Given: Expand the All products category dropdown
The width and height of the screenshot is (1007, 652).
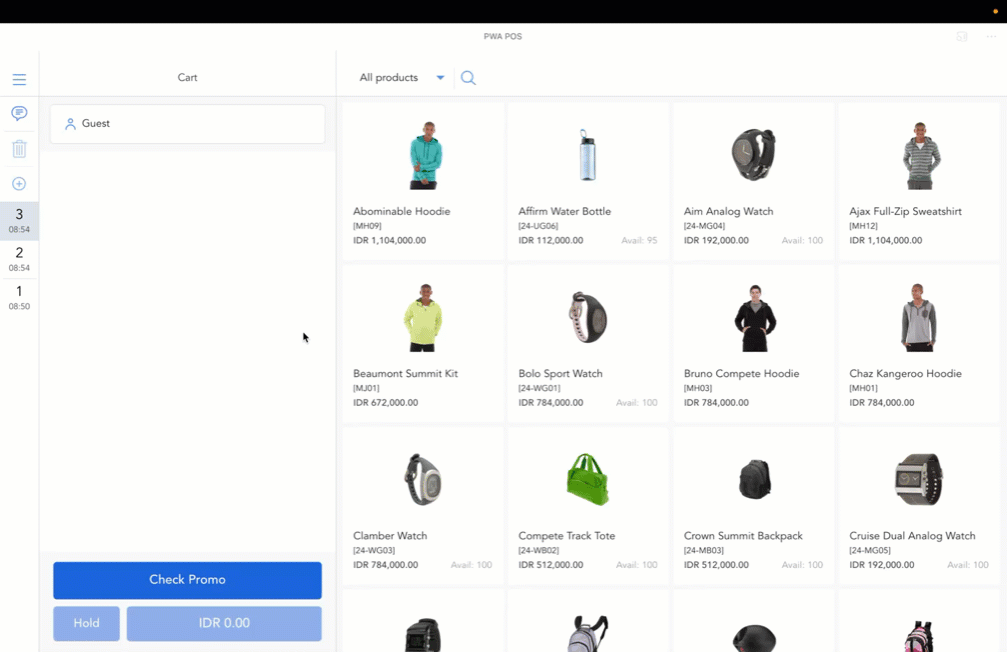Looking at the screenshot, I should click(401, 78).
